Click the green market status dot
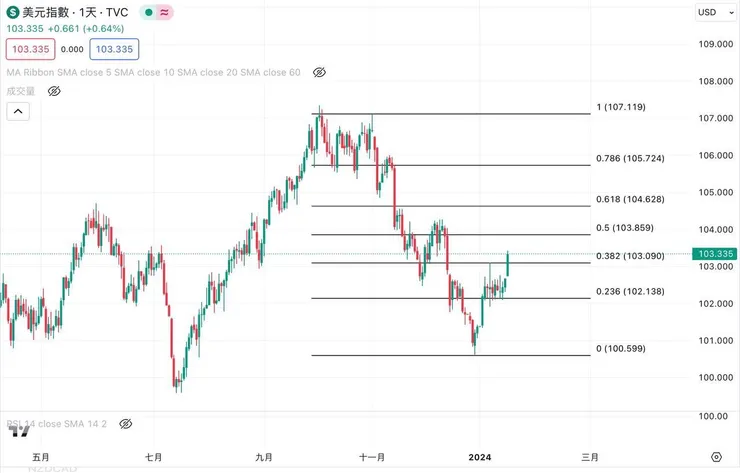Screen dimensions: 740x473 [147, 13]
